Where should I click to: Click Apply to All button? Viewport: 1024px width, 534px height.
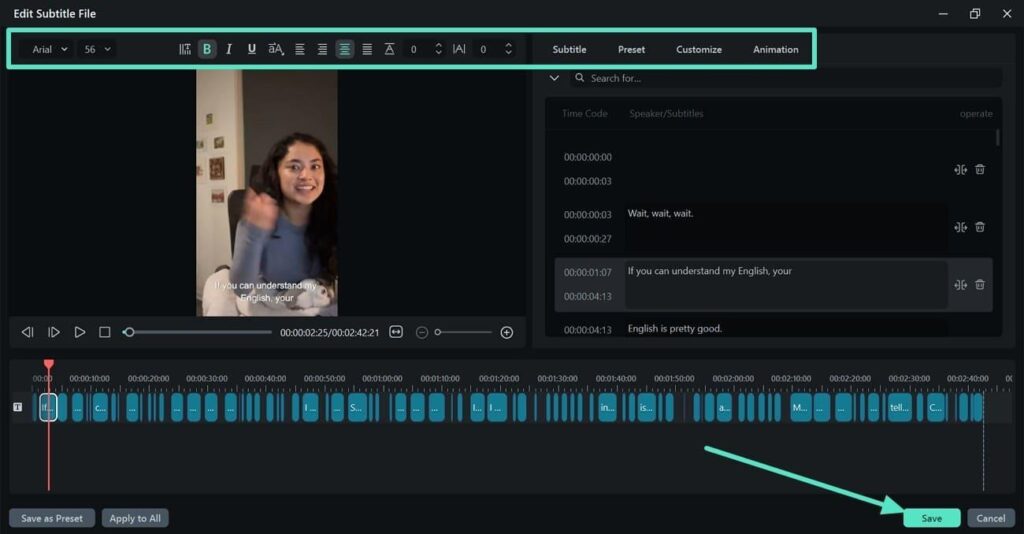point(135,518)
